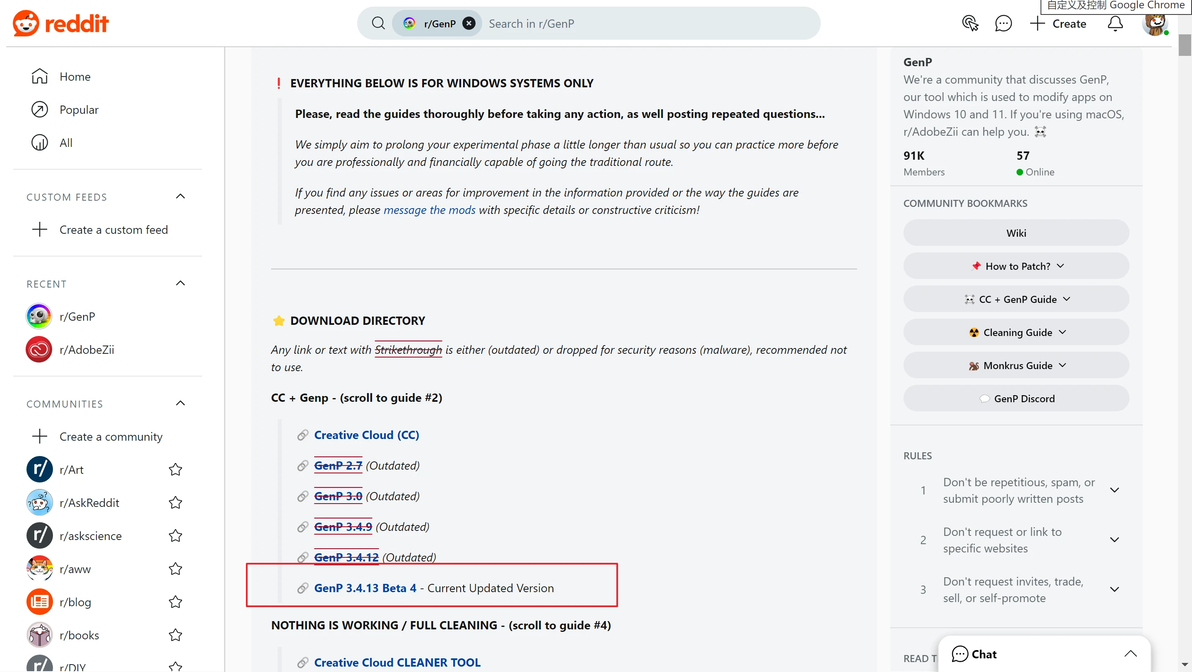The width and height of the screenshot is (1192, 672).
Task: Click the Creative Cloud (CC) link
Action: click(x=366, y=435)
